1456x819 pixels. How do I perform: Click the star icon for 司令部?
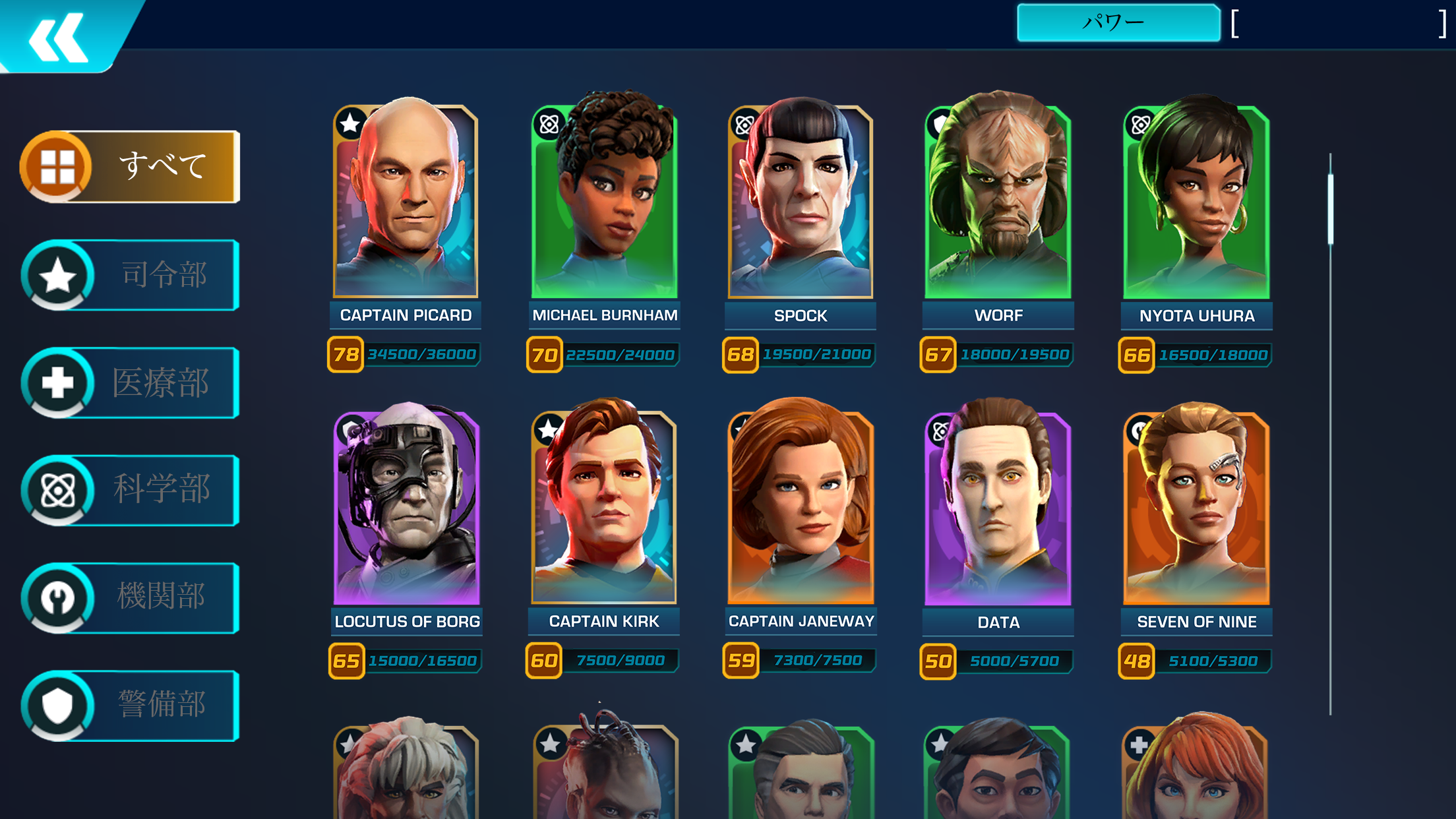click(x=58, y=275)
